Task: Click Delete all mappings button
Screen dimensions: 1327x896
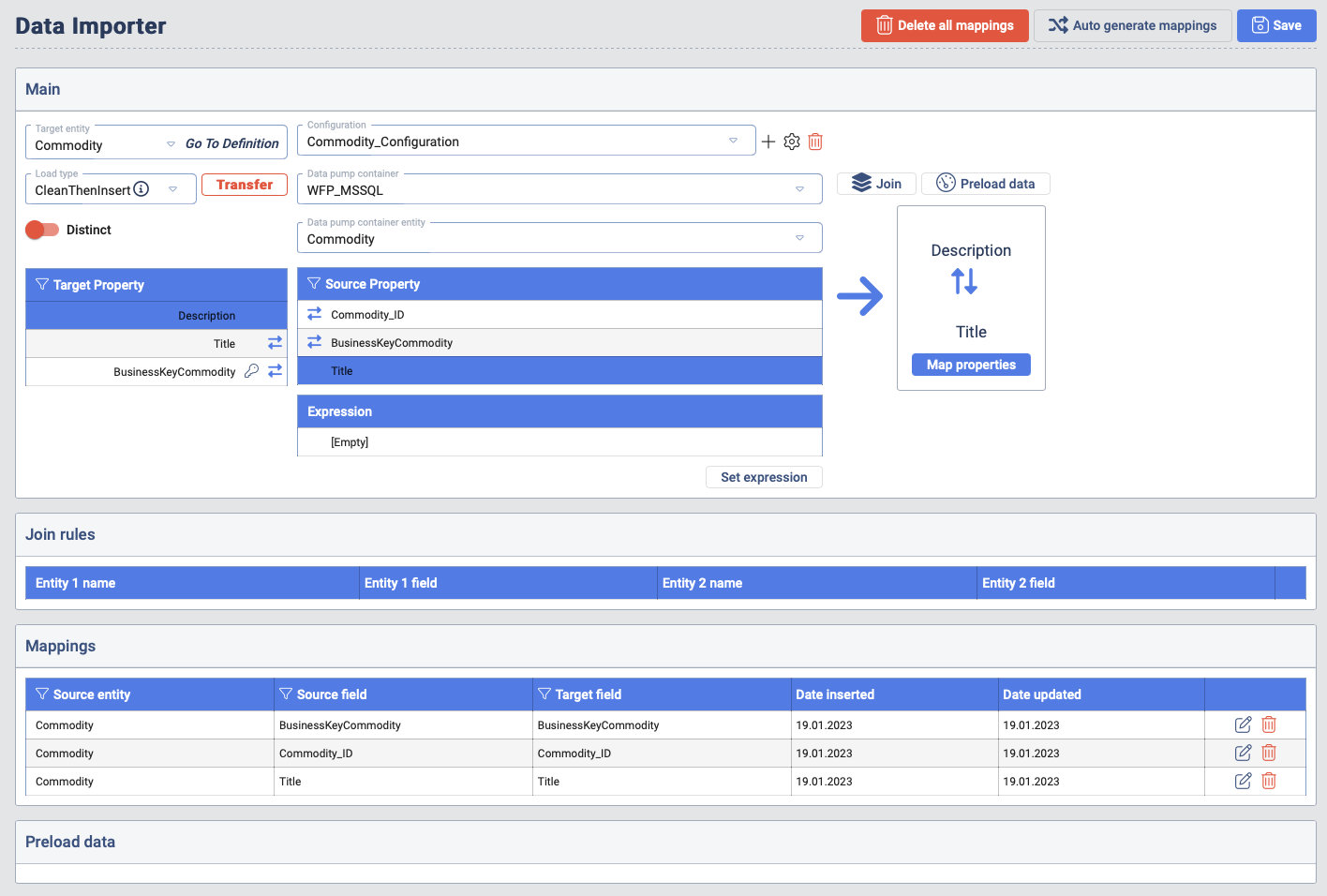Action: 945,25
